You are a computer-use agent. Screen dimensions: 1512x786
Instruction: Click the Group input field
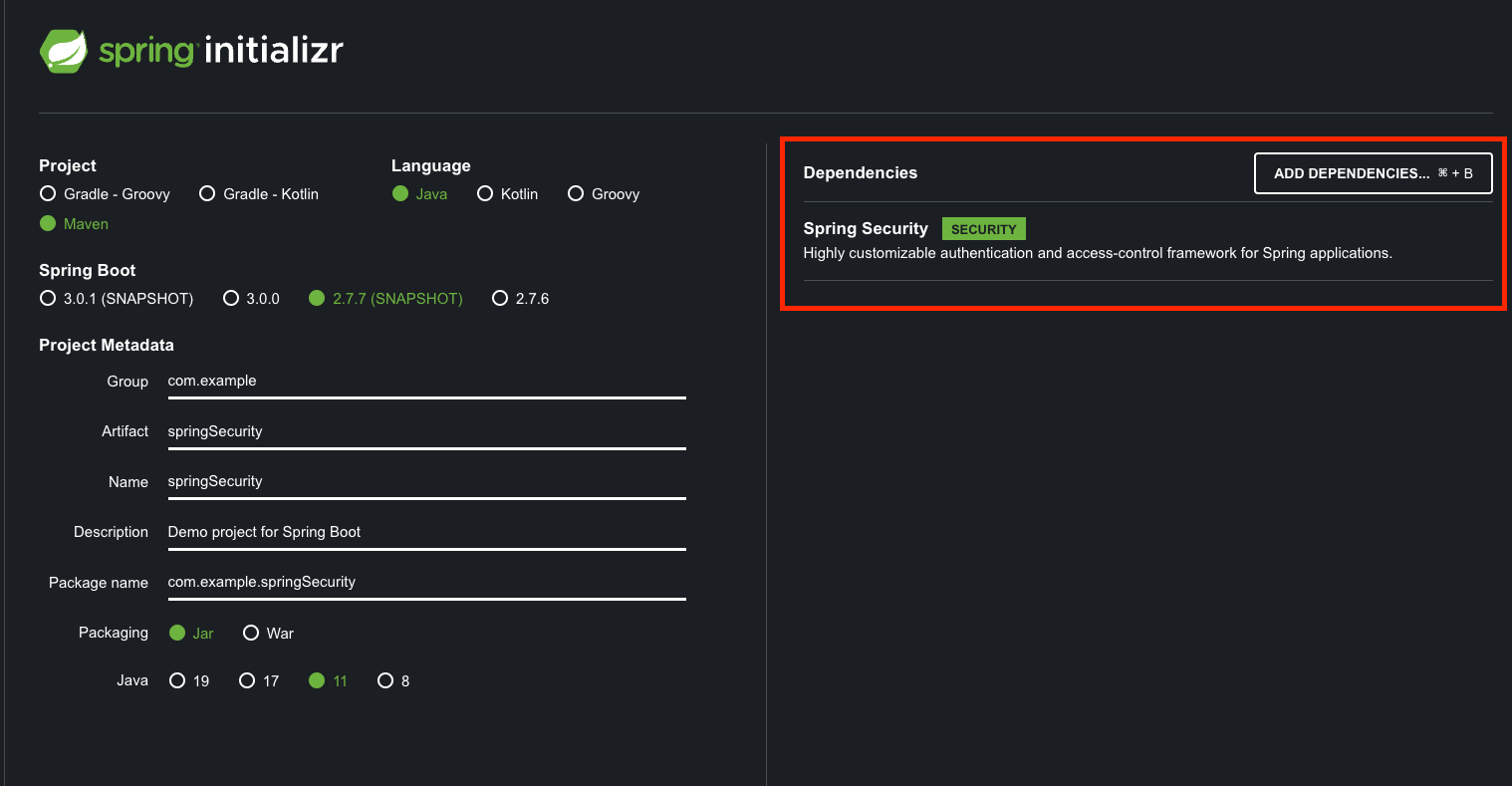(x=426, y=382)
